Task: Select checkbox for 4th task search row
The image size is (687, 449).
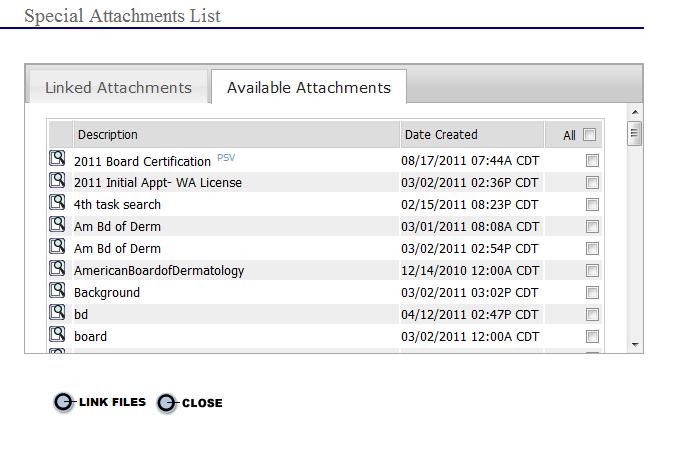Action: tap(592, 204)
